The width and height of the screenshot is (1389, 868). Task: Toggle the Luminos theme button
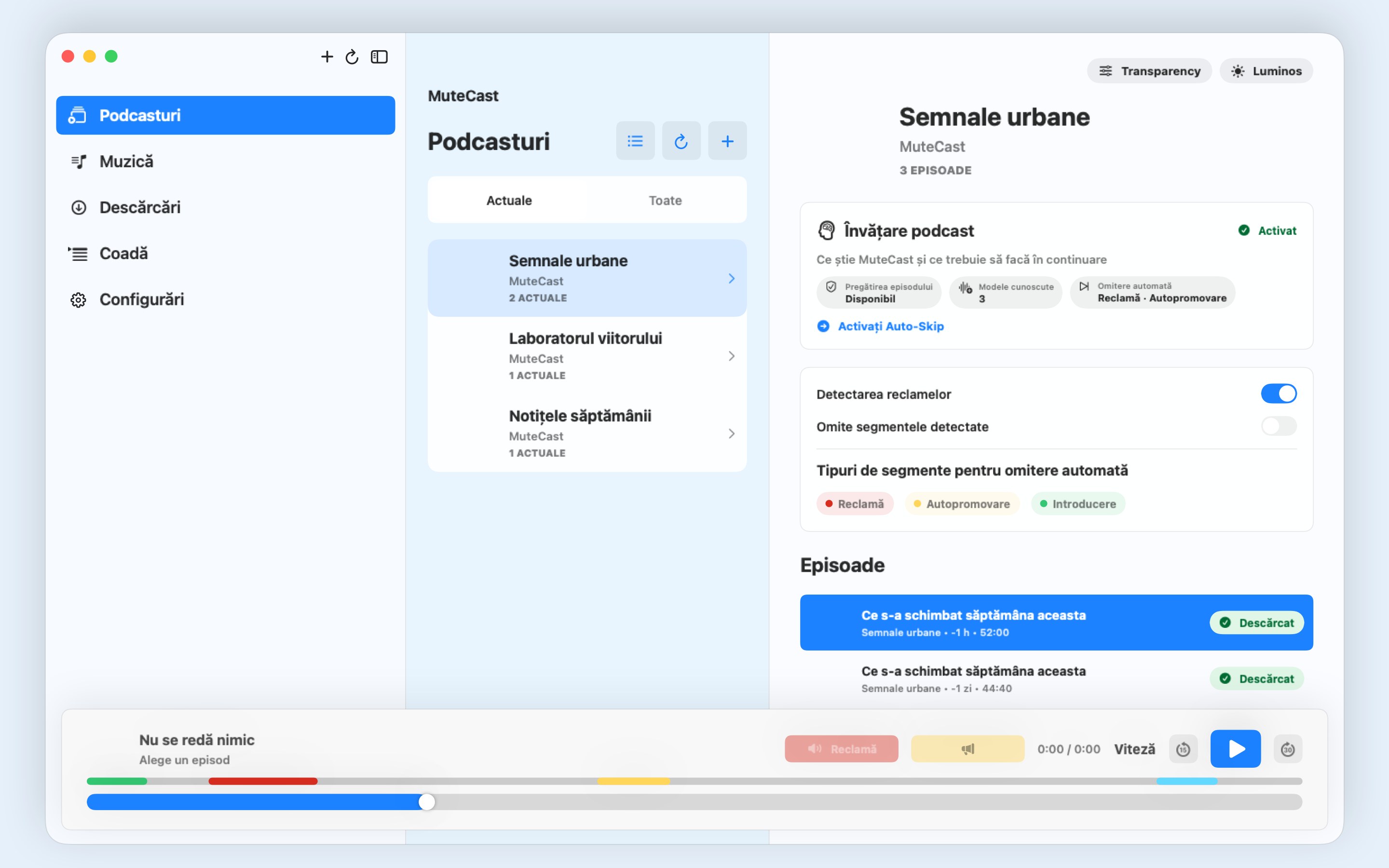[1266, 70]
